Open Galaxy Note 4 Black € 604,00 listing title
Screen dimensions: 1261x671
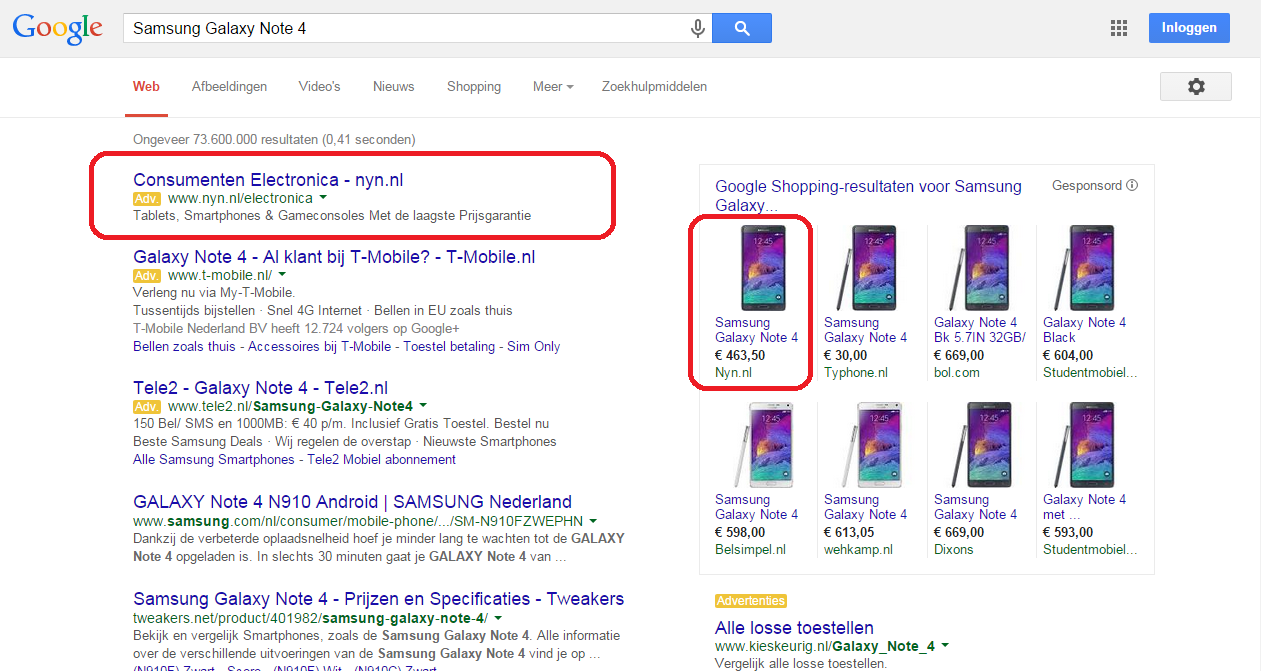point(1084,330)
